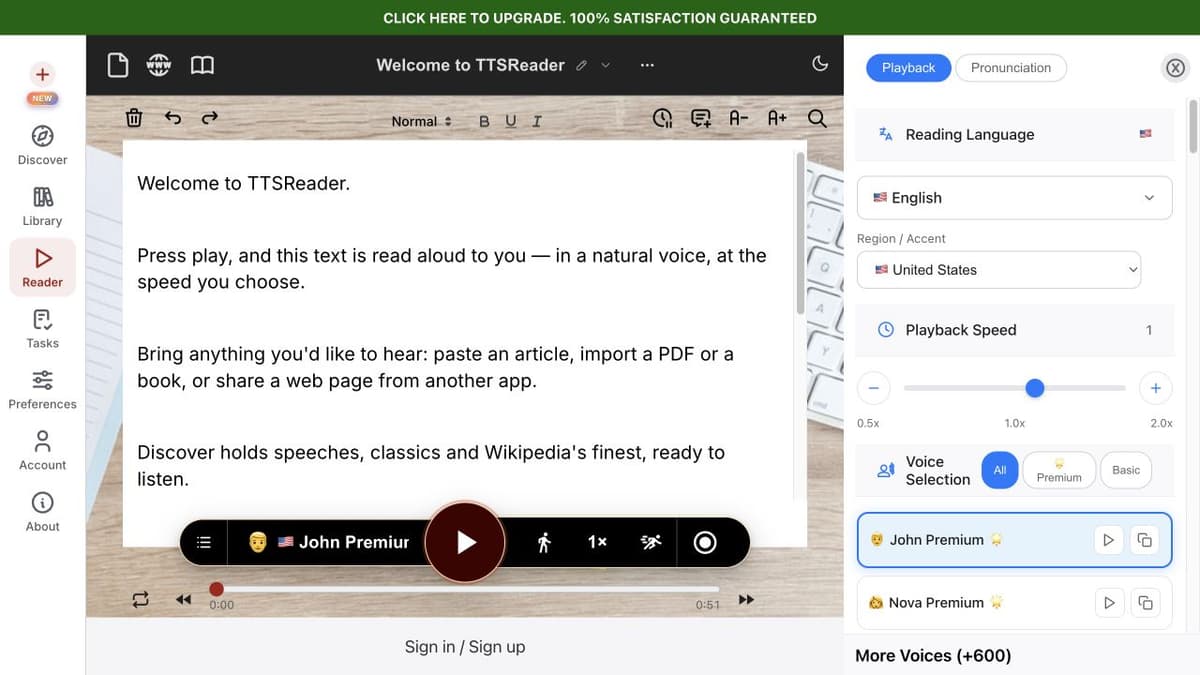The height and width of the screenshot is (675, 1200).
Task: Preview the John Premium voice
Action: (1108, 540)
